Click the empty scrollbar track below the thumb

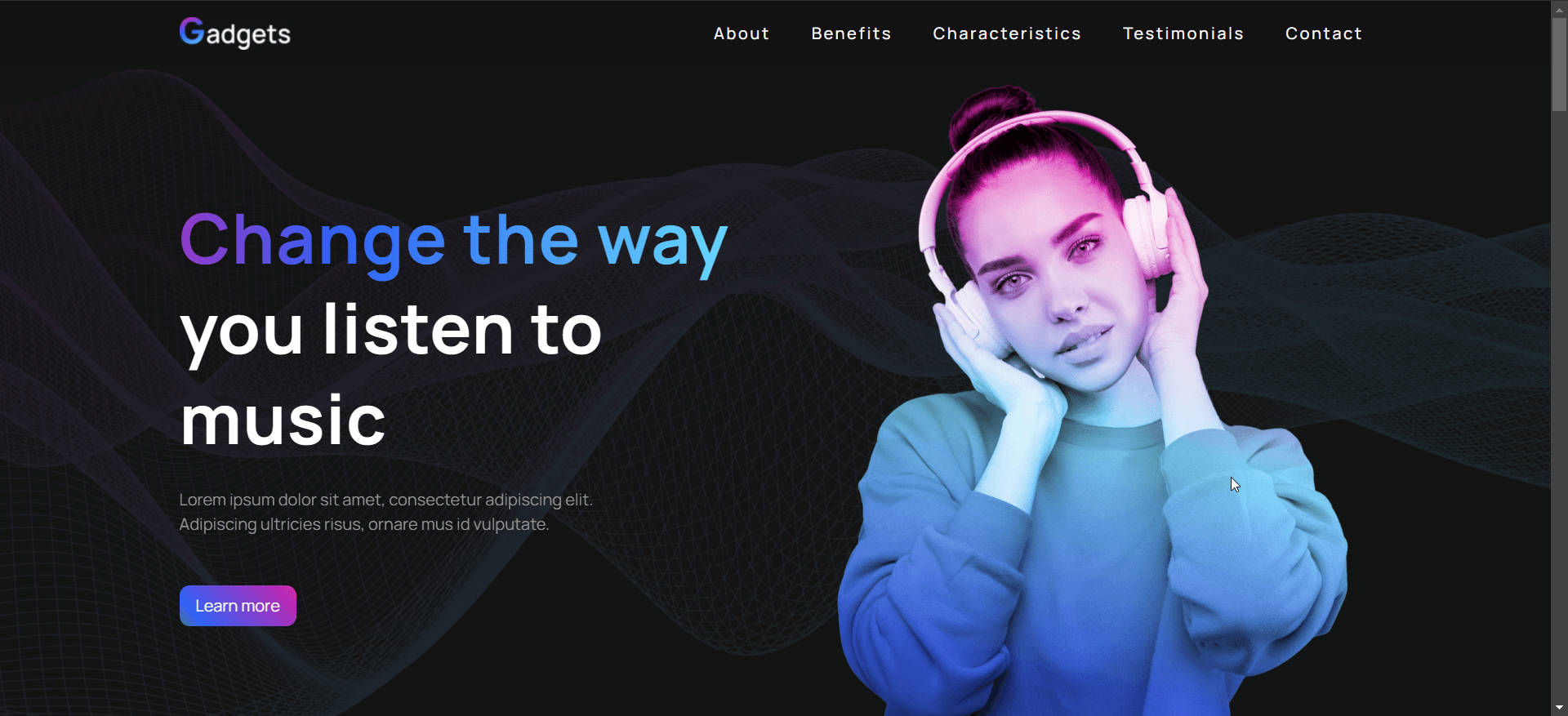point(1559,408)
